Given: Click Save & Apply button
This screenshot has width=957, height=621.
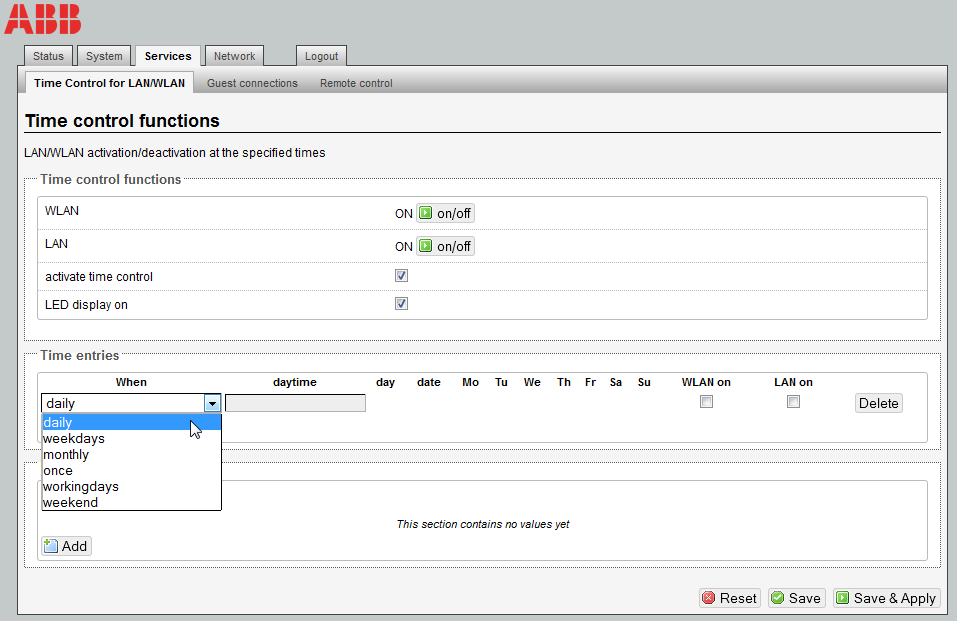Looking at the screenshot, I should pyautogui.click(x=887, y=598).
